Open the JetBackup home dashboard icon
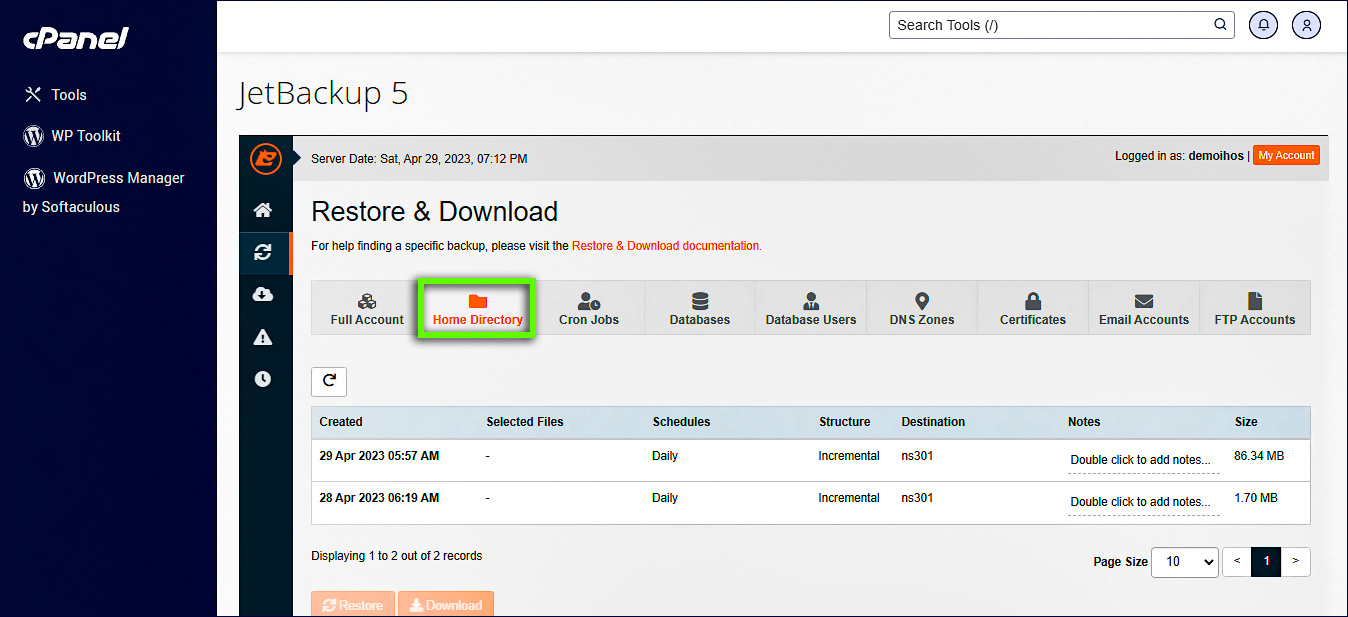The image size is (1348, 617). tap(264, 210)
